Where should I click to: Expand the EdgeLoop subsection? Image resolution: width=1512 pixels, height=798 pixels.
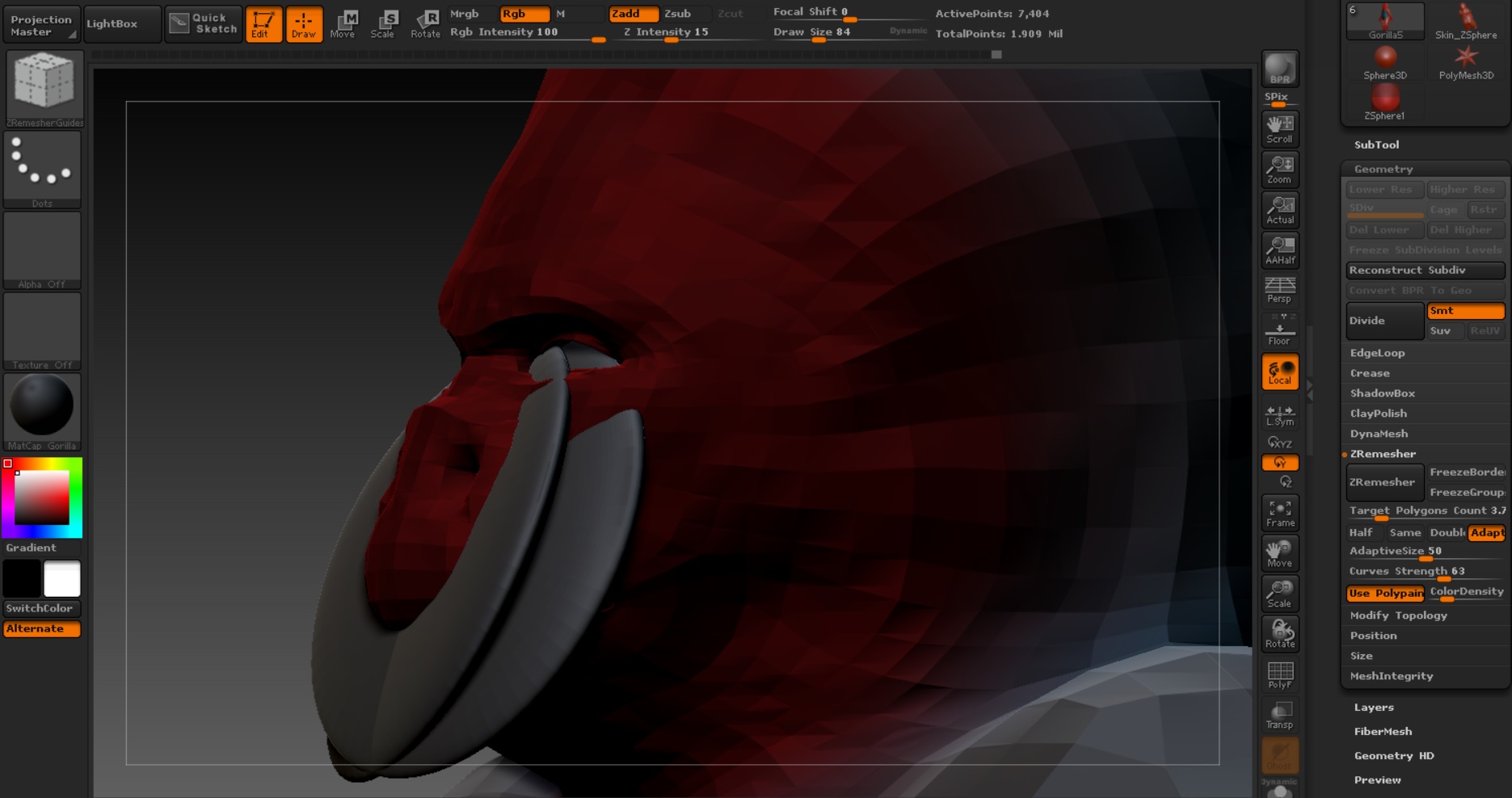(1377, 353)
